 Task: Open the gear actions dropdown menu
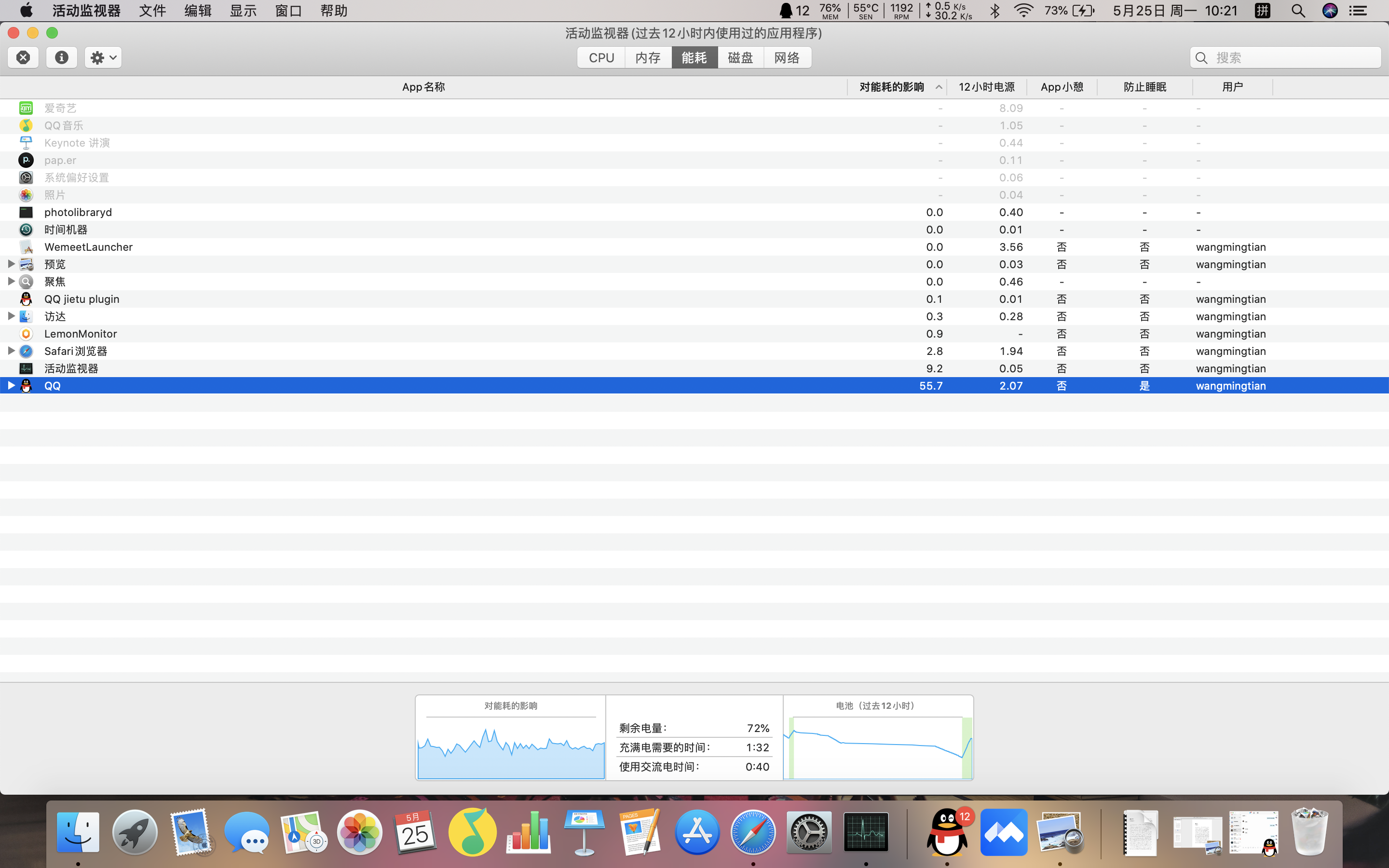point(103,57)
